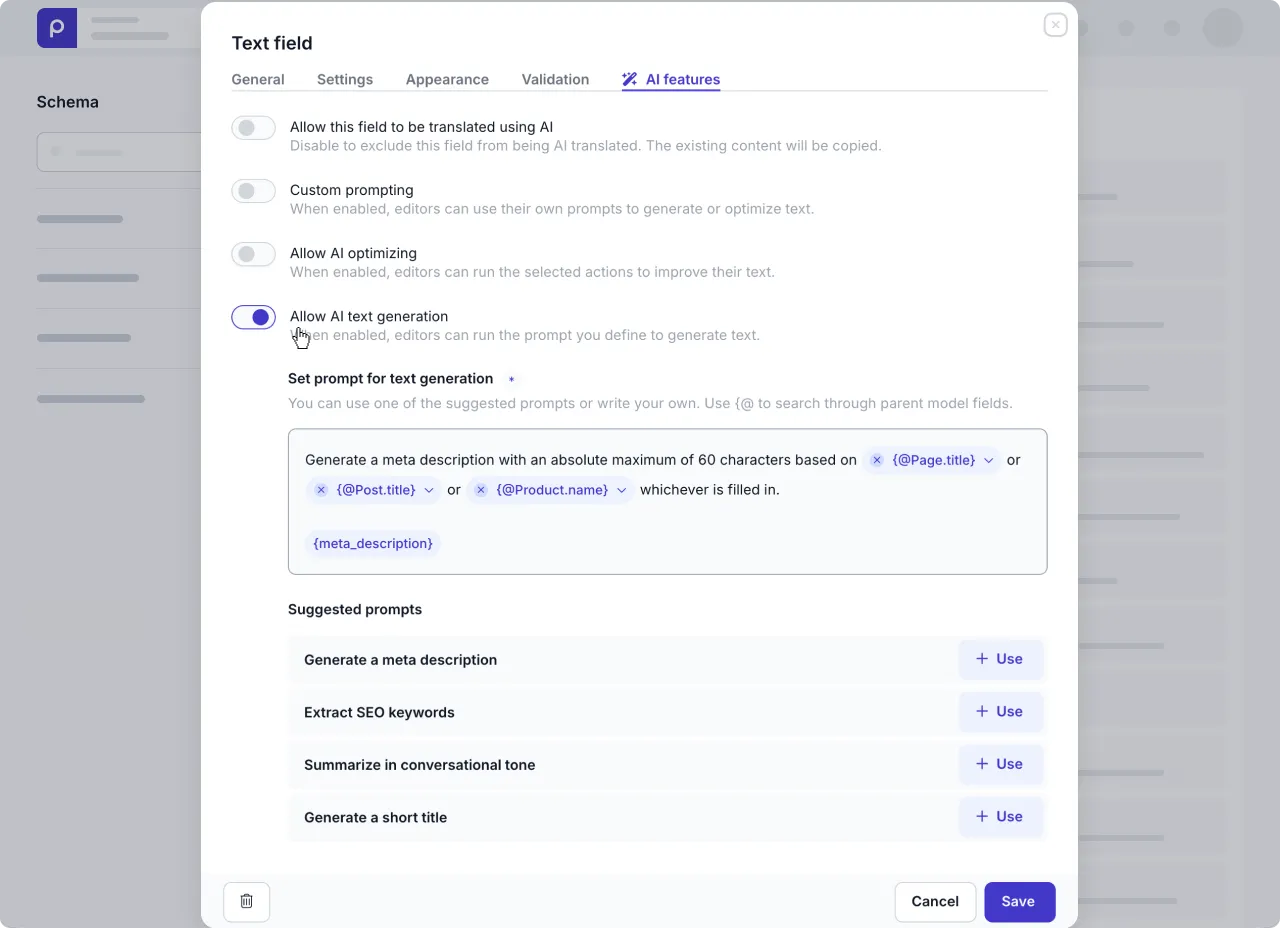
Task: Click the Schema search field in background
Action: (120, 152)
